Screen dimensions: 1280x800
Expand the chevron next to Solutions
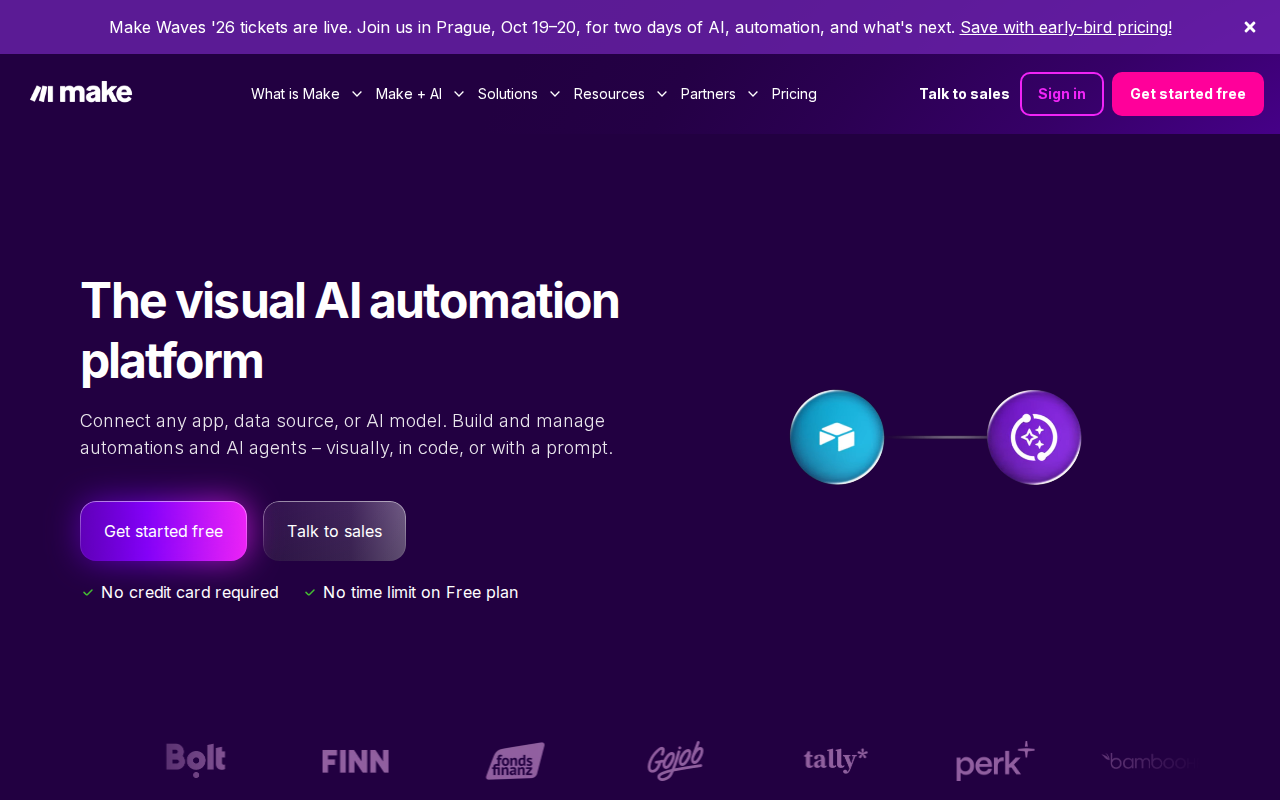555,94
